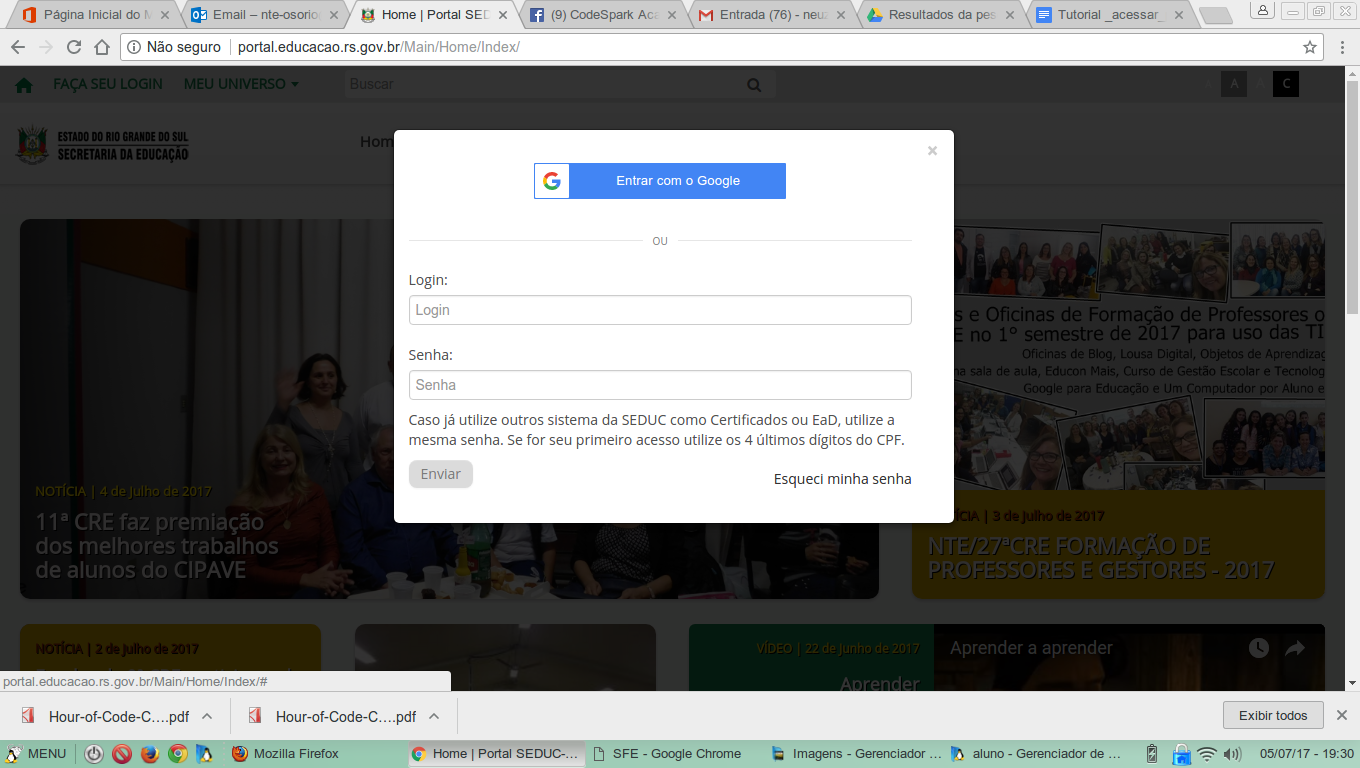The height and width of the screenshot is (768, 1360).
Task: Click the power shutdown icon in taskbar
Action: click(94, 754)
